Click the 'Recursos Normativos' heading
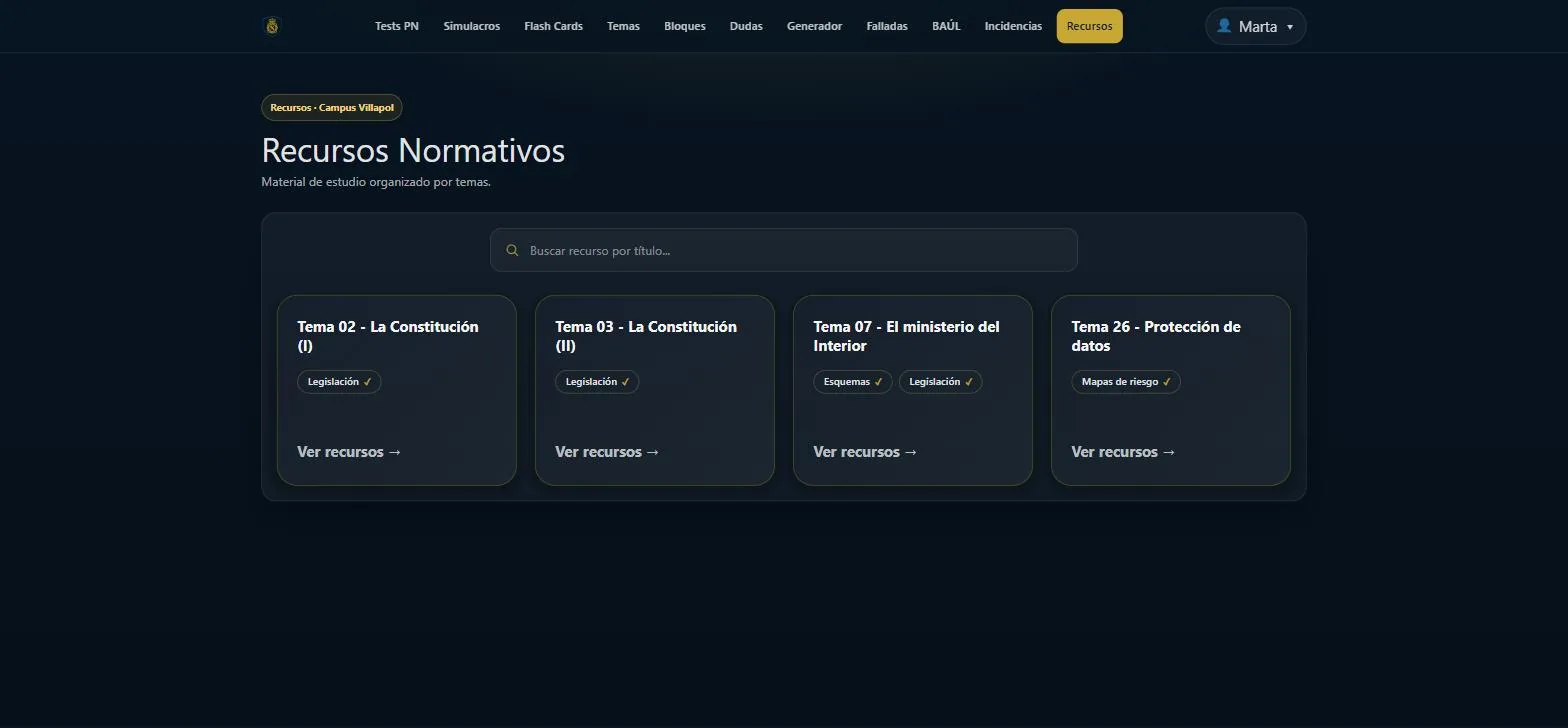The image size is (1568, 728). coord(413,150)
